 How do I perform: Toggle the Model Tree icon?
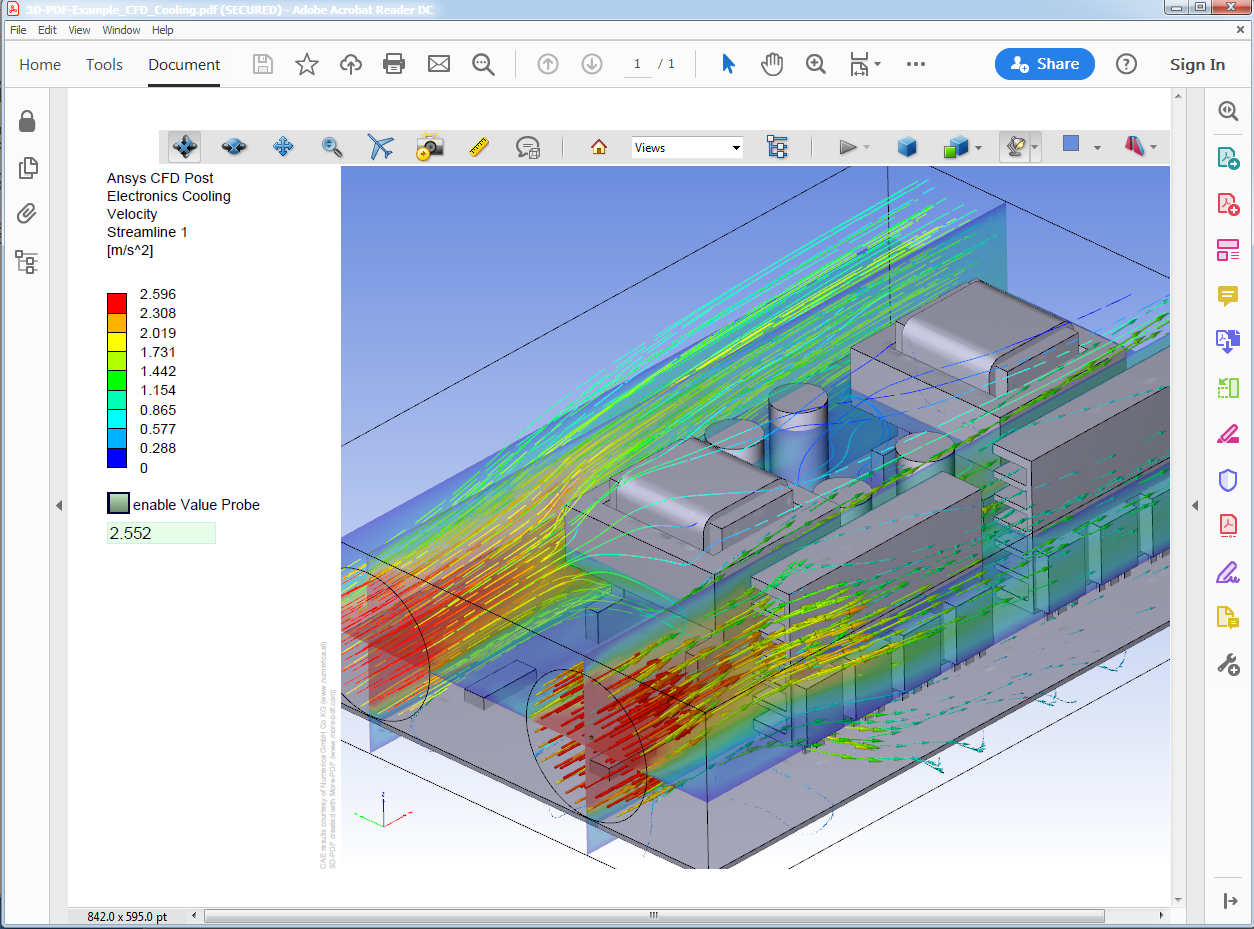(777, 147)
